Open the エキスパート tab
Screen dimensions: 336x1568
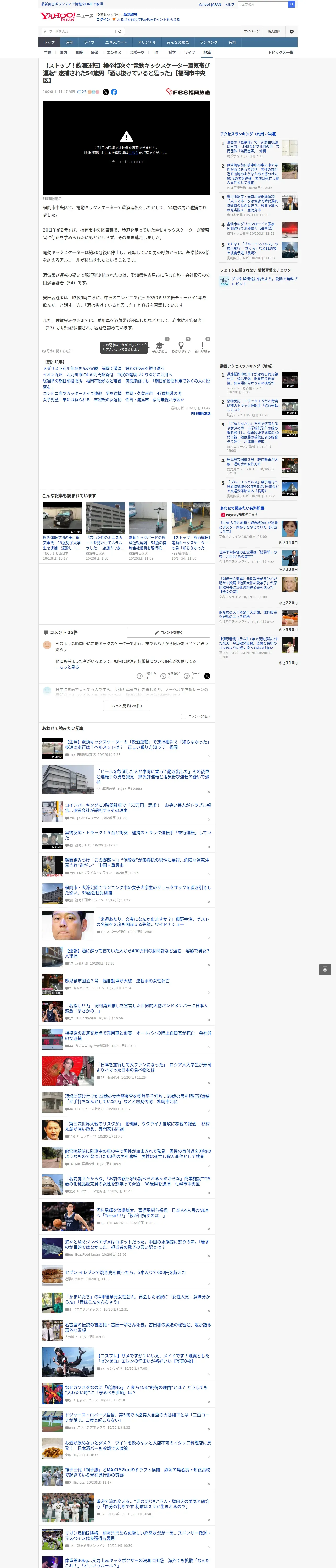116,43
